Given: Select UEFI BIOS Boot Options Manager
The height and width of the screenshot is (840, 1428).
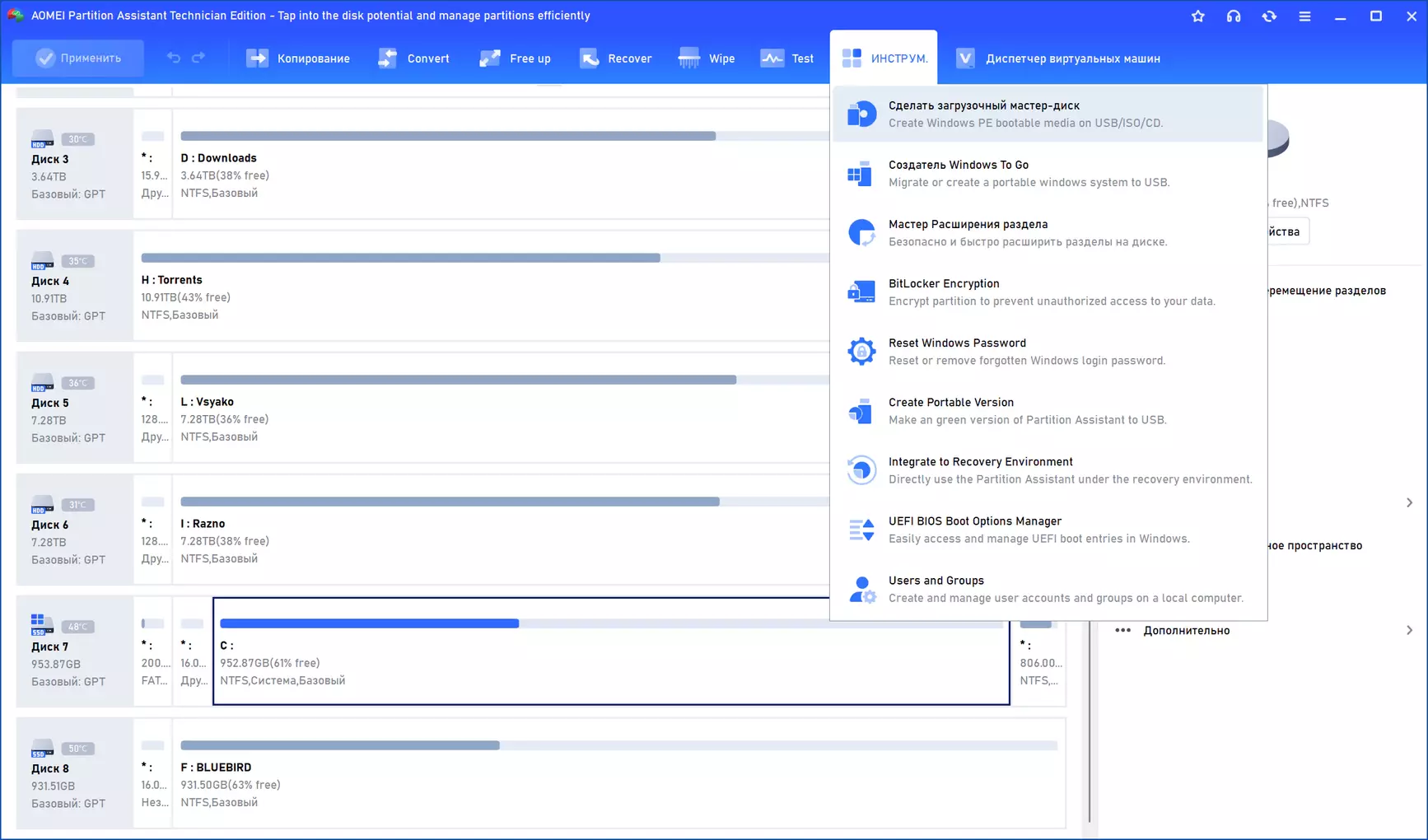Looking at the screenshot, I should 1048,530.
